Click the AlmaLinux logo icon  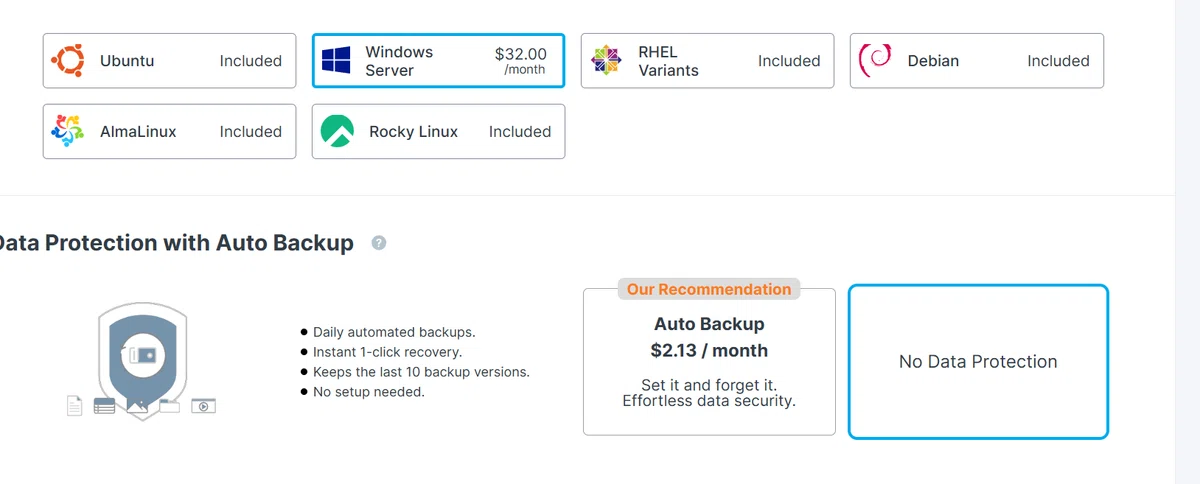pyautogui.click(x=67, y=131)
